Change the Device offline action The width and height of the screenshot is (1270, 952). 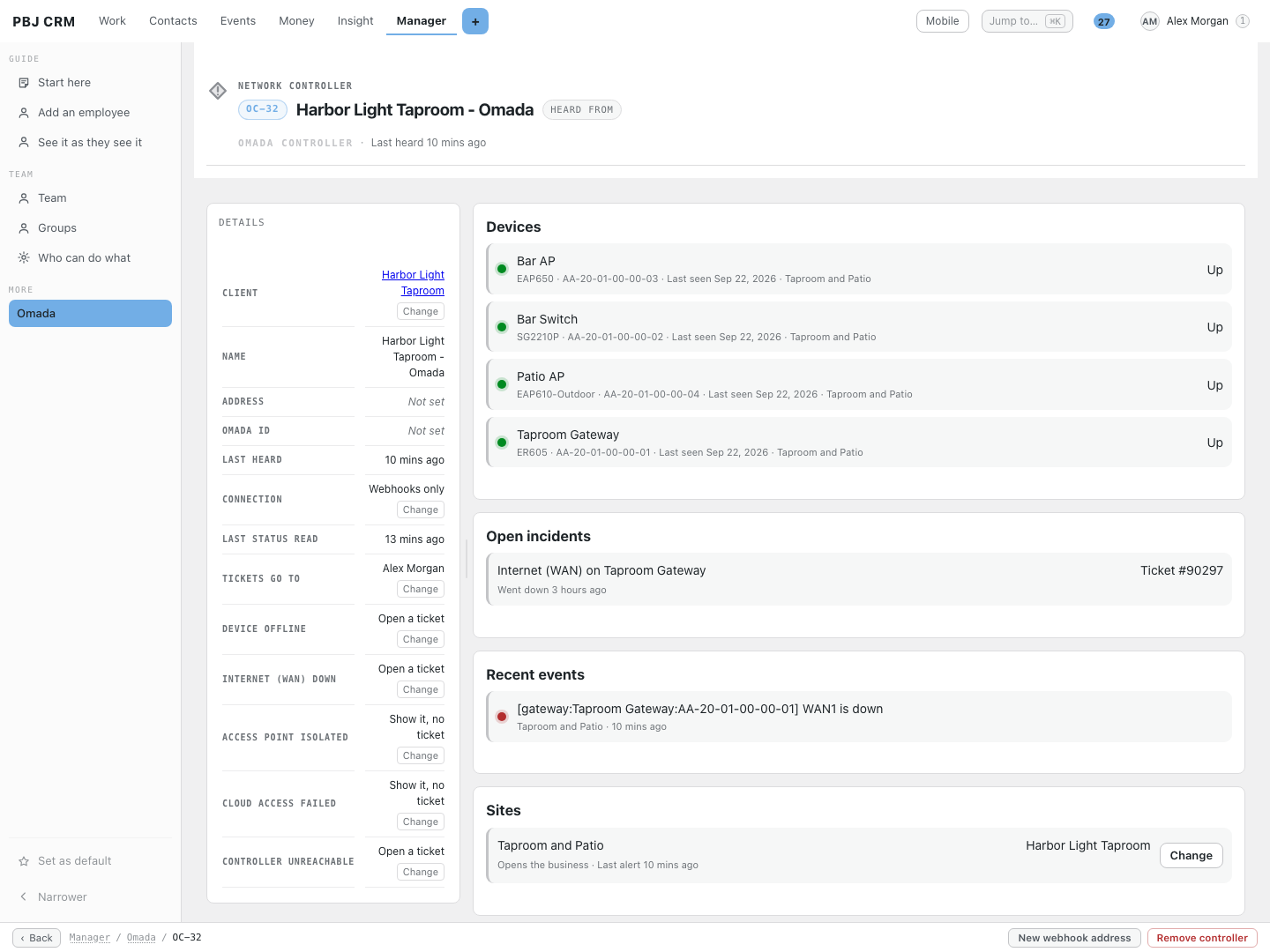421,639
